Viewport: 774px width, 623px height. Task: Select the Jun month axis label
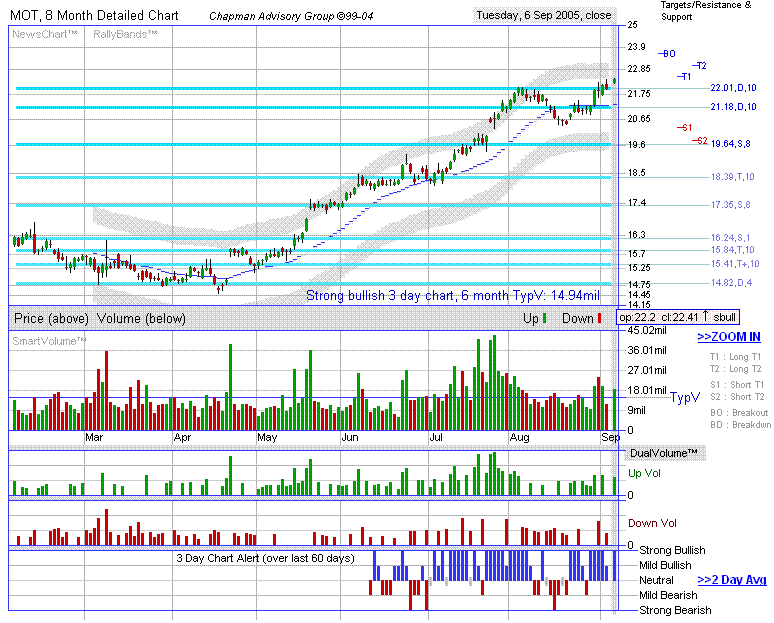click(350, 437)
